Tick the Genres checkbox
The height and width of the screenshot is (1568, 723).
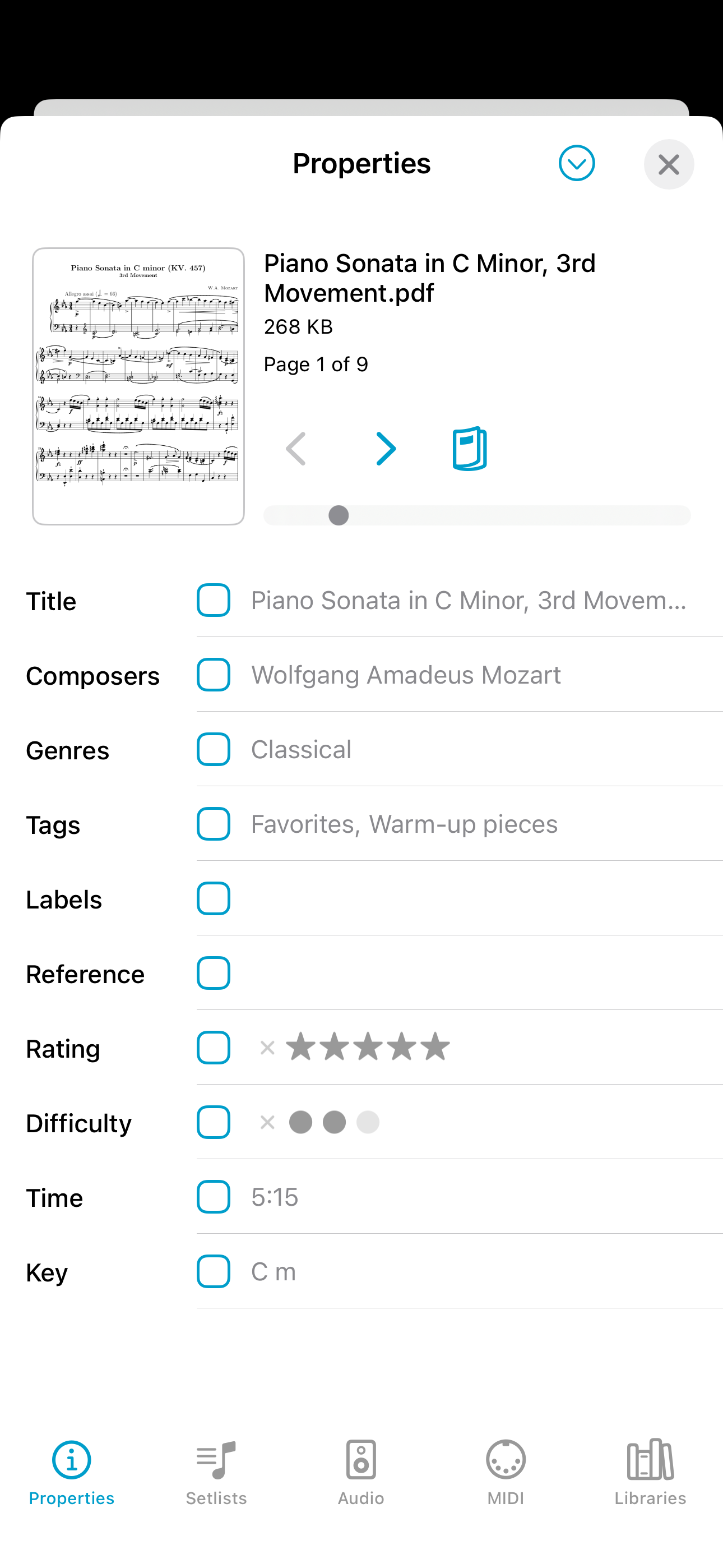213,749
